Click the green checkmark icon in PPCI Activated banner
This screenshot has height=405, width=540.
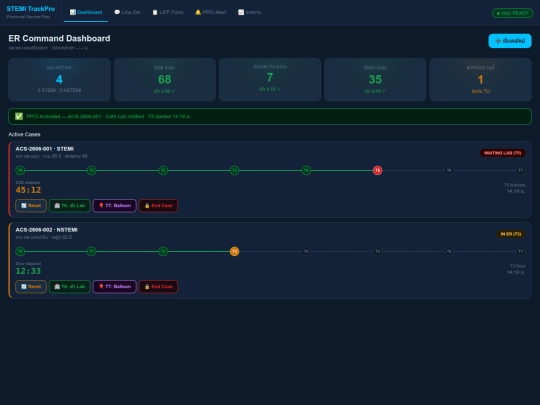tap(19, 116)
